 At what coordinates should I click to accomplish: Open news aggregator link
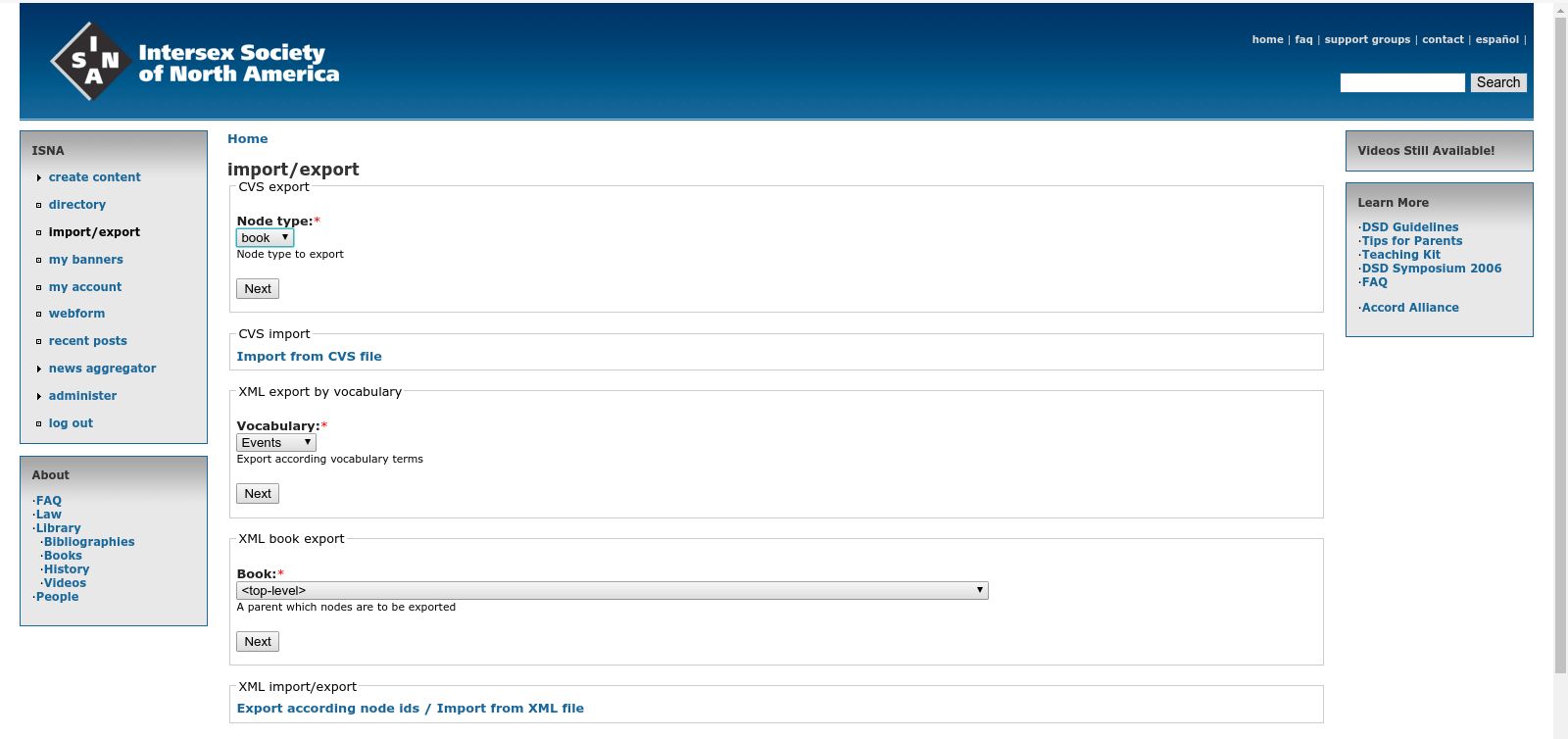point(103,369)
